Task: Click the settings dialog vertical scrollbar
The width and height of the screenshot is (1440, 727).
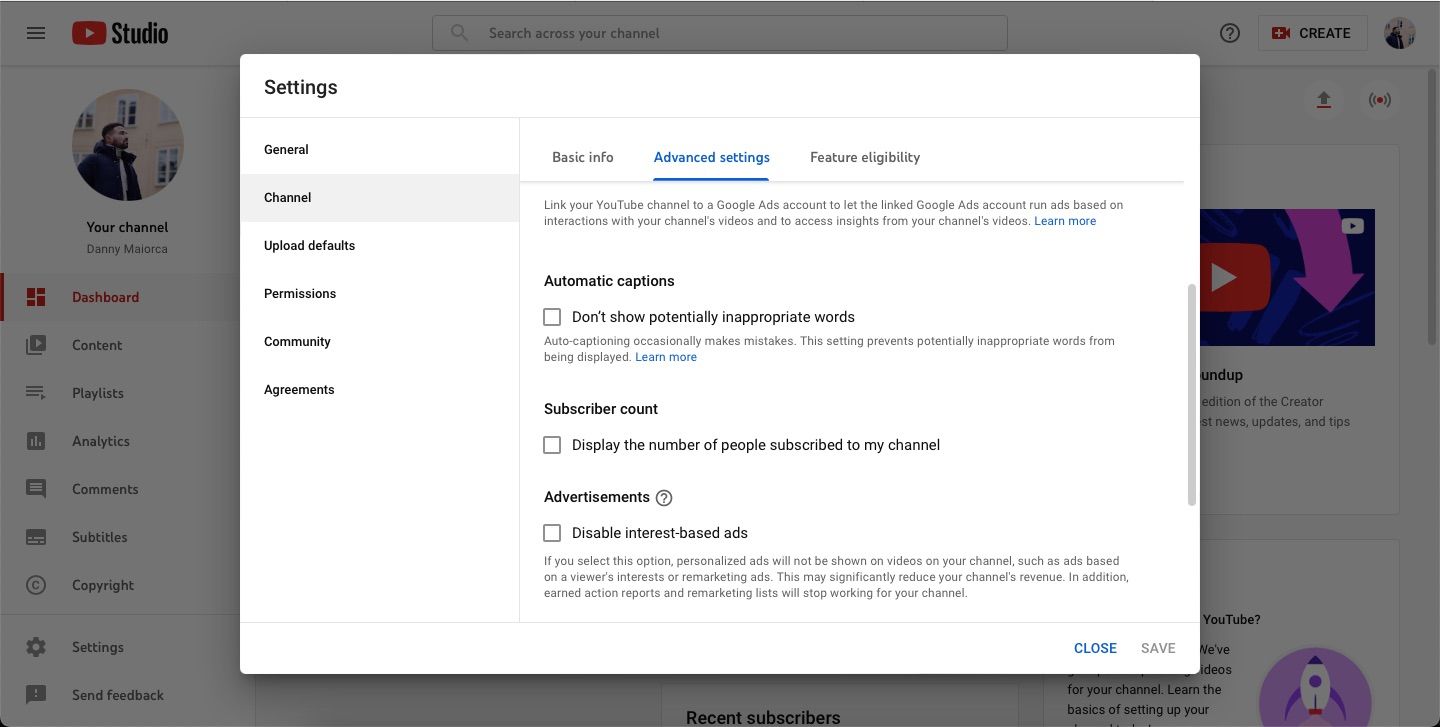Action: (x=1191, y=395)
